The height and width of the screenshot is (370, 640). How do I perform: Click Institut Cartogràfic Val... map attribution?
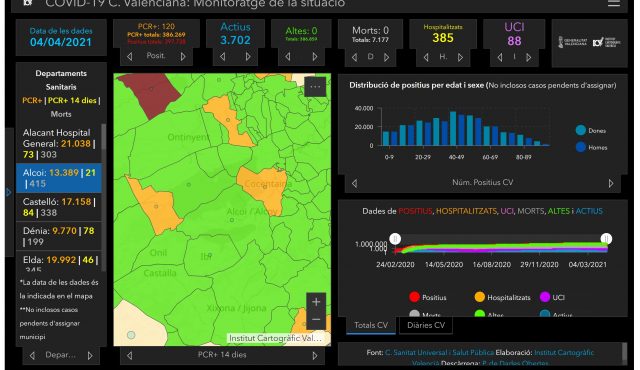tap(276, 338)
